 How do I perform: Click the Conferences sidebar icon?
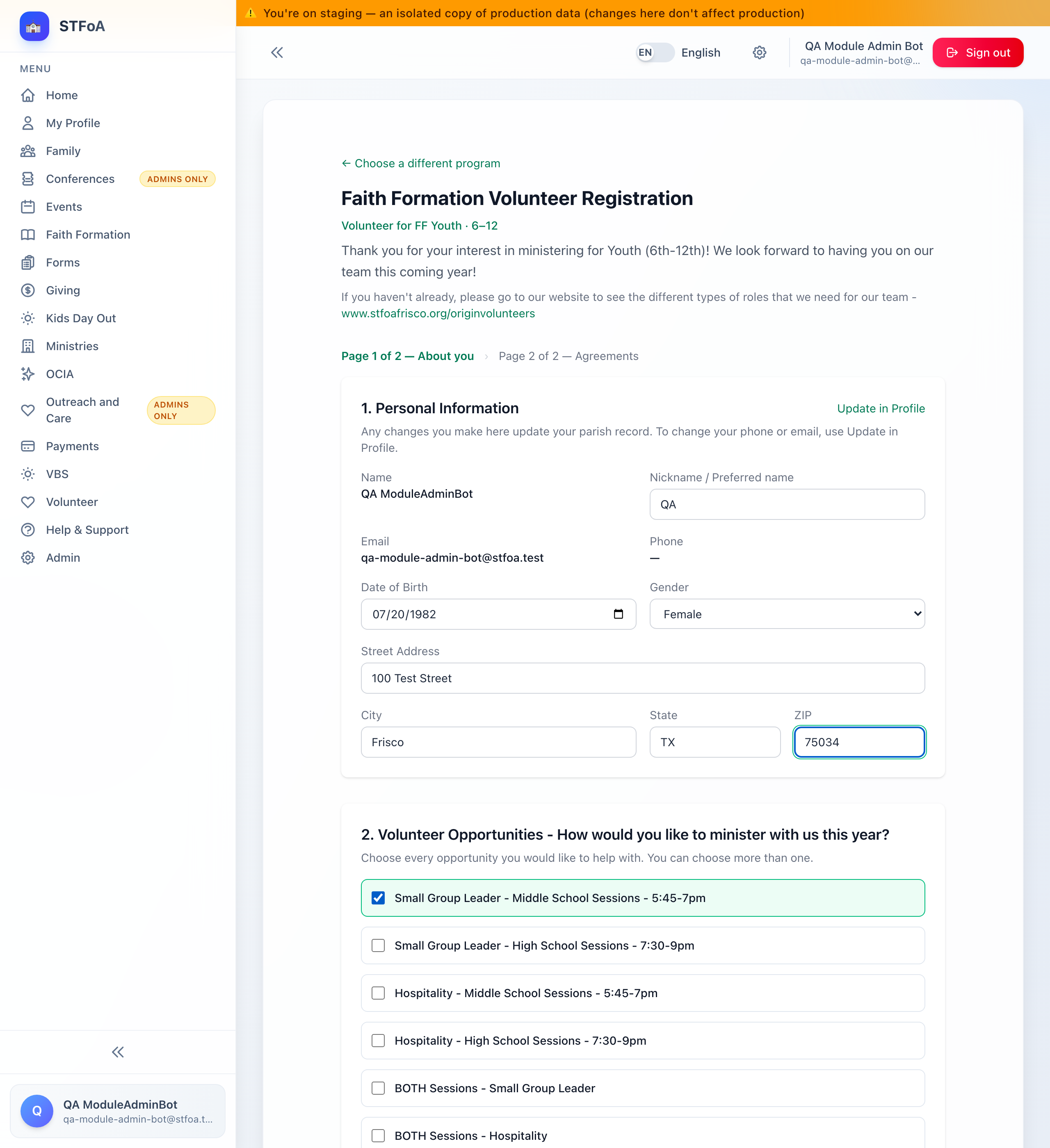click(28, 179)
